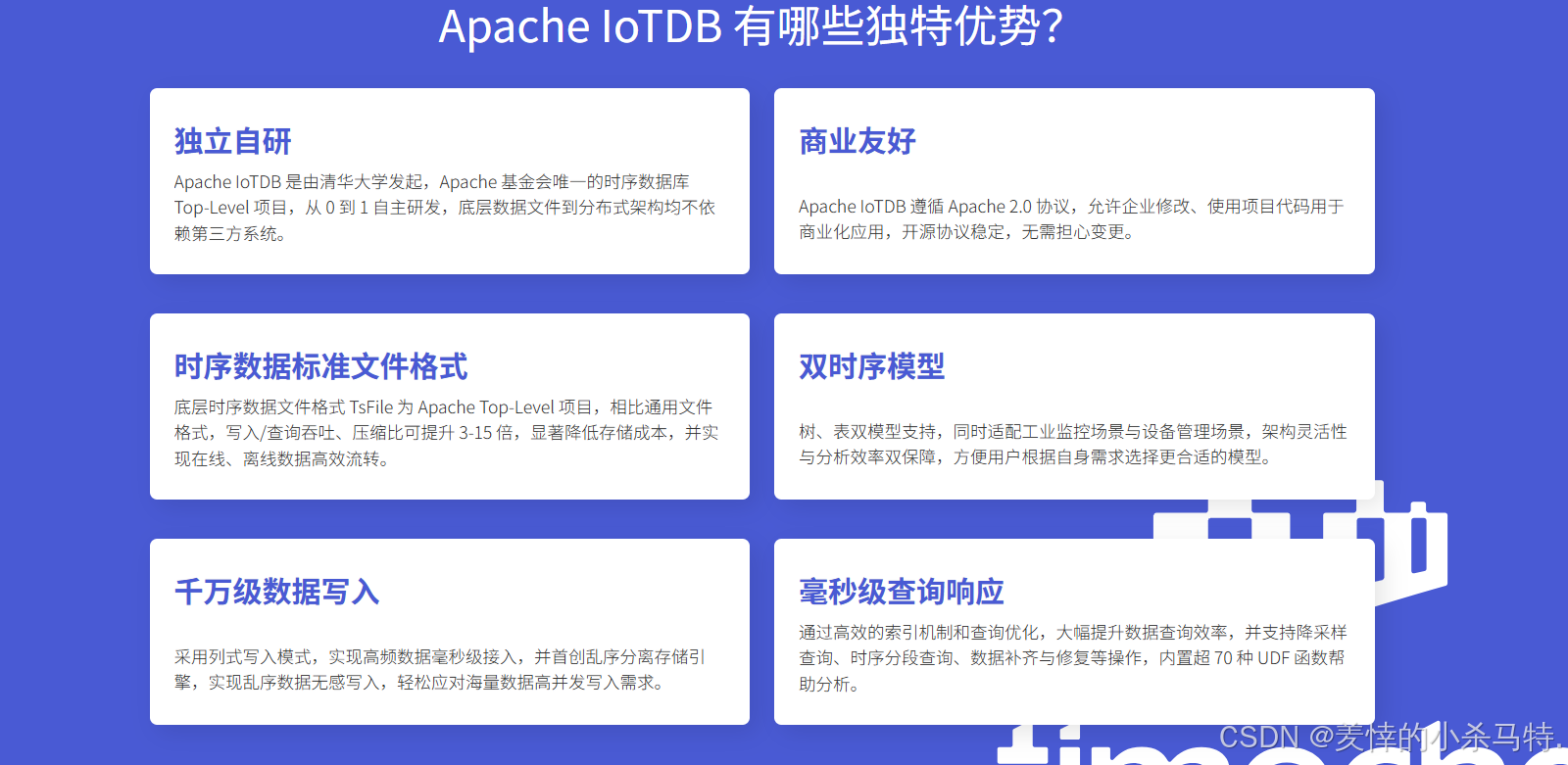Click the card title "毫秒级查询响应"
Image resolution: width=1568 pixels, height=765 pixels.
pyautogui.click(x=902, y=592)
